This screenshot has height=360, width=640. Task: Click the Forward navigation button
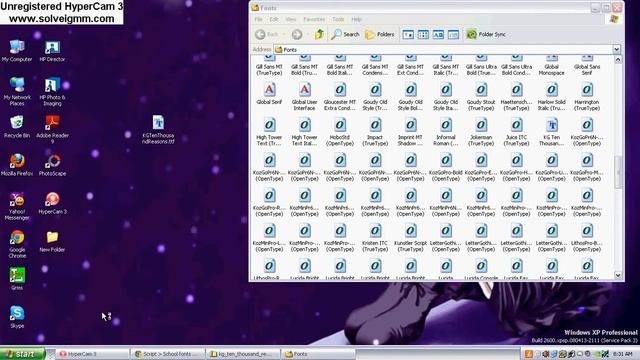tap(297, 34)
